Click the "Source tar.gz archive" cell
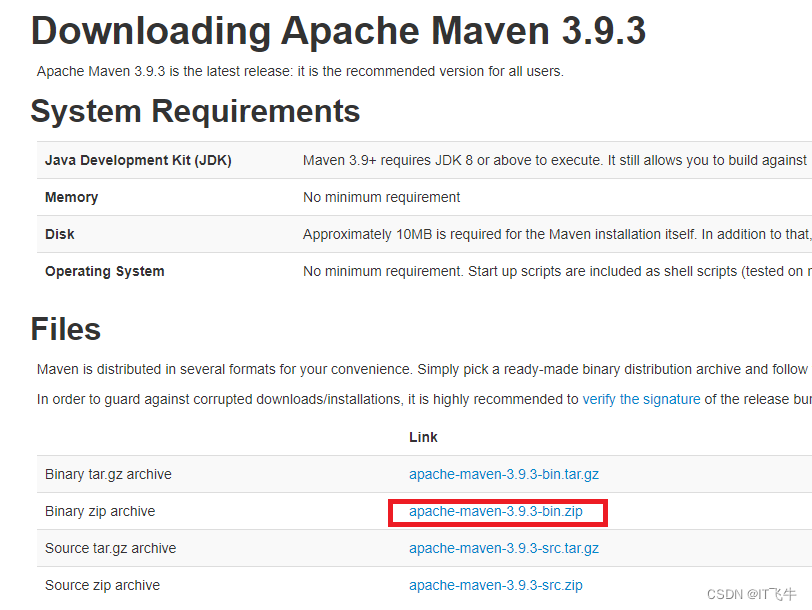The width and height of the screenshot is (812, 610). click(110, 548)
